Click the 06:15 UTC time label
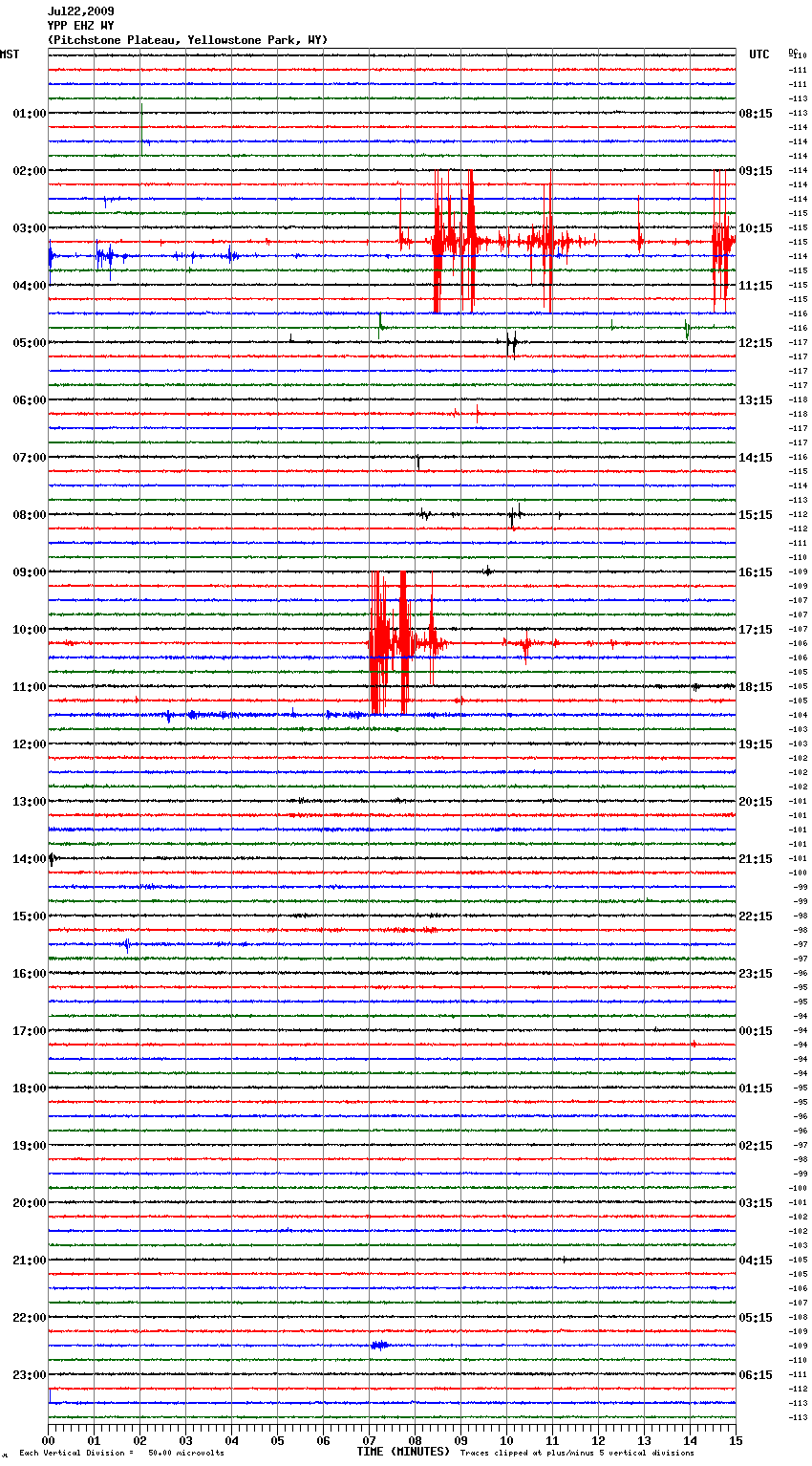 click(x=756, y=1375)
